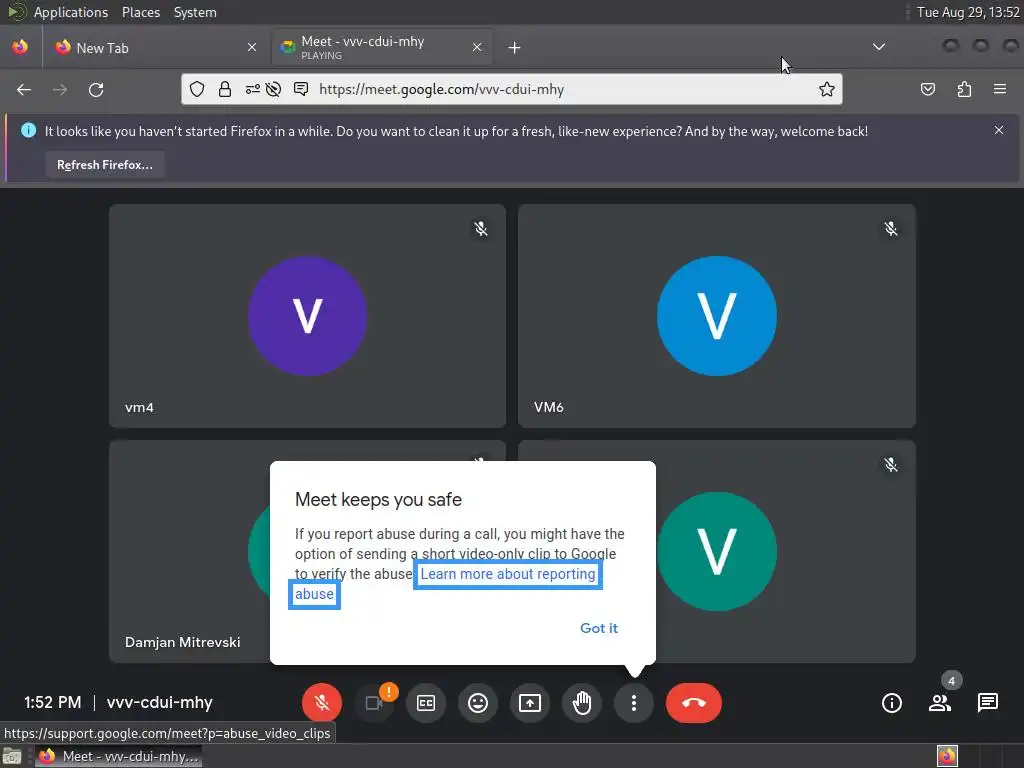Select the Meet - vvv-cdui-mhy tab
This screenshot has width=1024, height=768.
382,48
